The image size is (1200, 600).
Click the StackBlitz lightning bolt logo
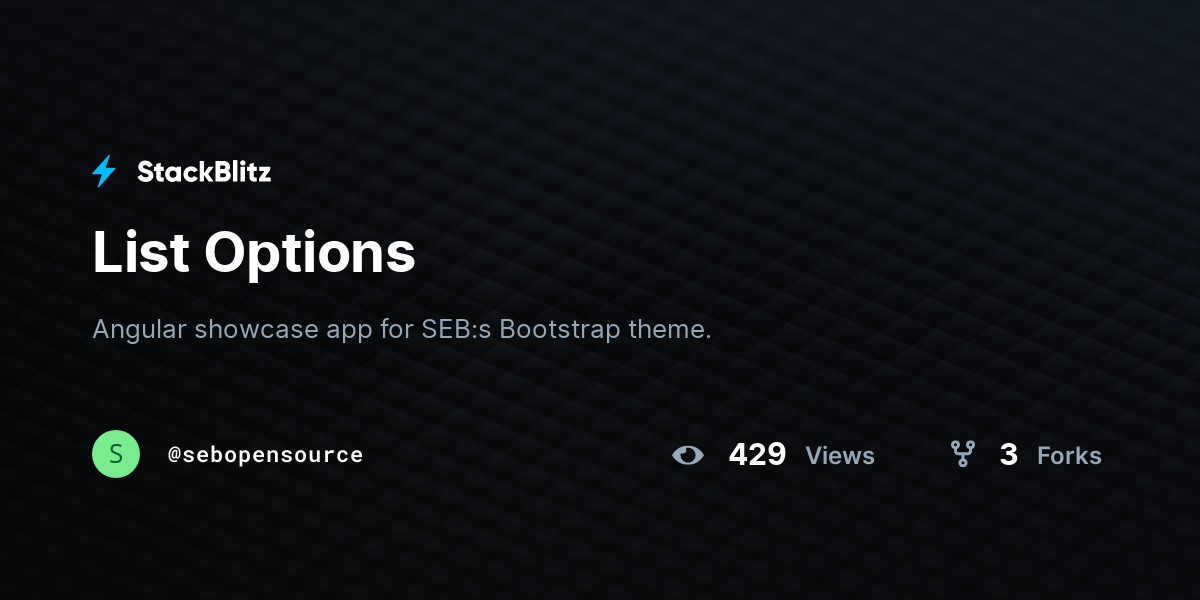click(104, 172)
